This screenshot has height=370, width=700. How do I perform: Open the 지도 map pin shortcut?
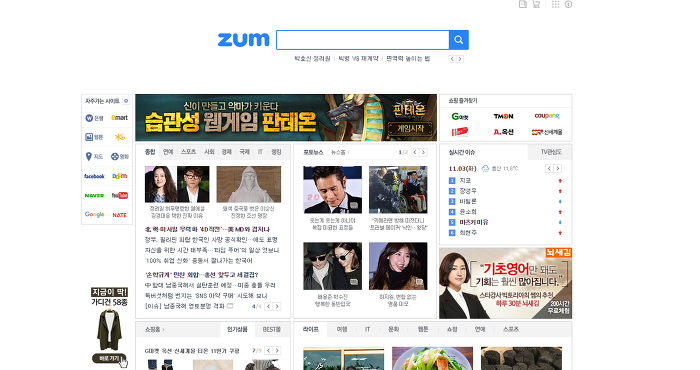[94, 156]
